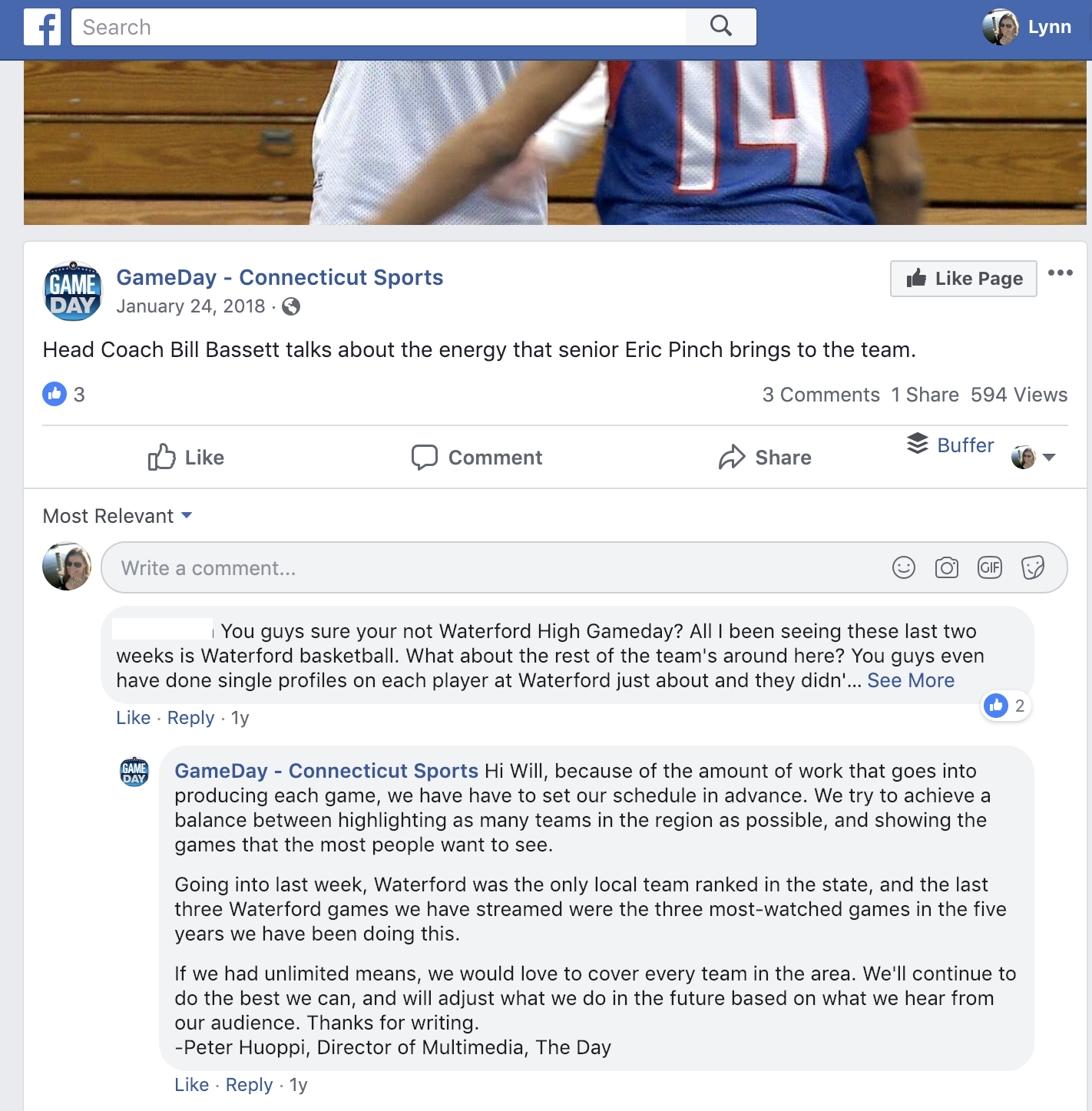
Task: Open Lynn's profile in the top bar
Action: pos(1027,27)
